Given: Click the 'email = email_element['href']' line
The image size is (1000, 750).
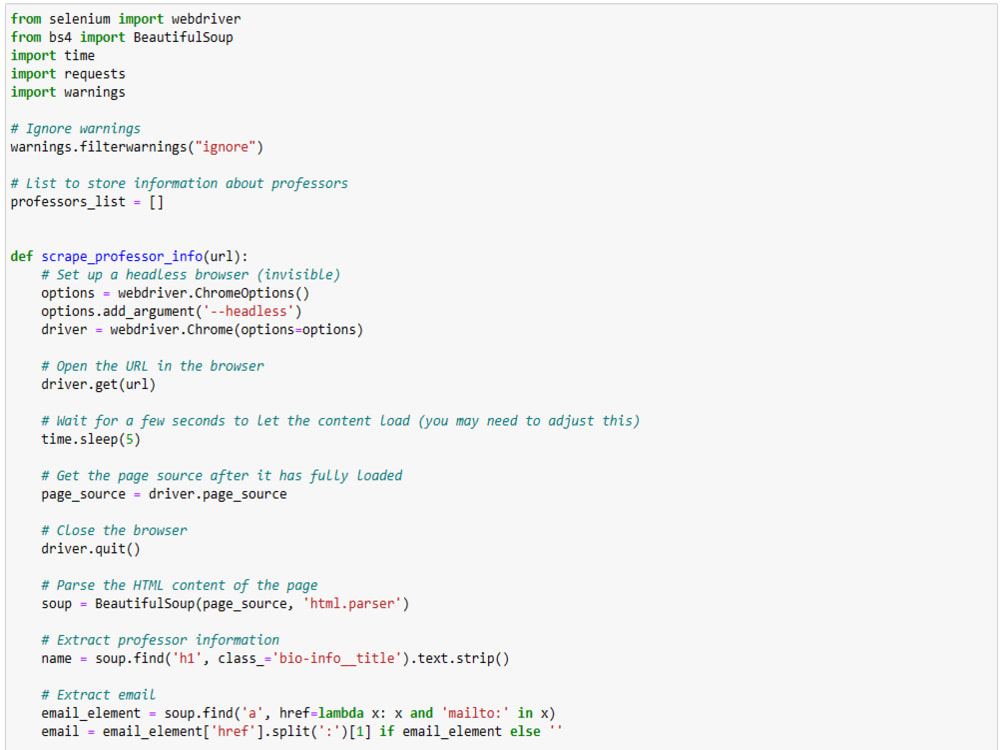Looking at the screenshot, I should click(x=302, y=732).
